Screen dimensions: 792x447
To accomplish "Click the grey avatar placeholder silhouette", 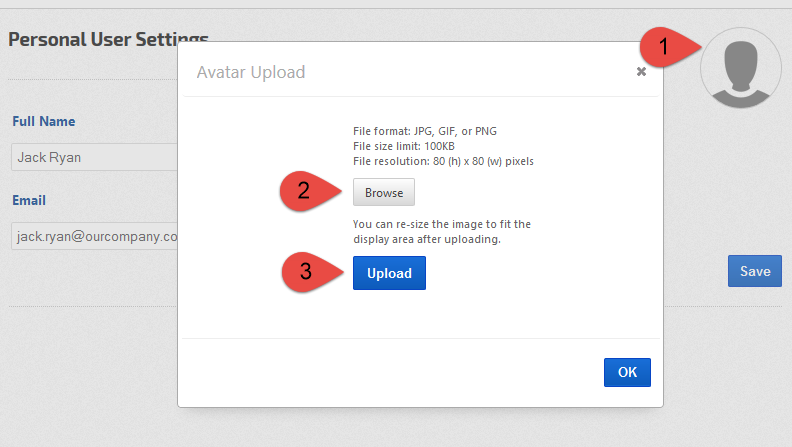I will 740,67.
